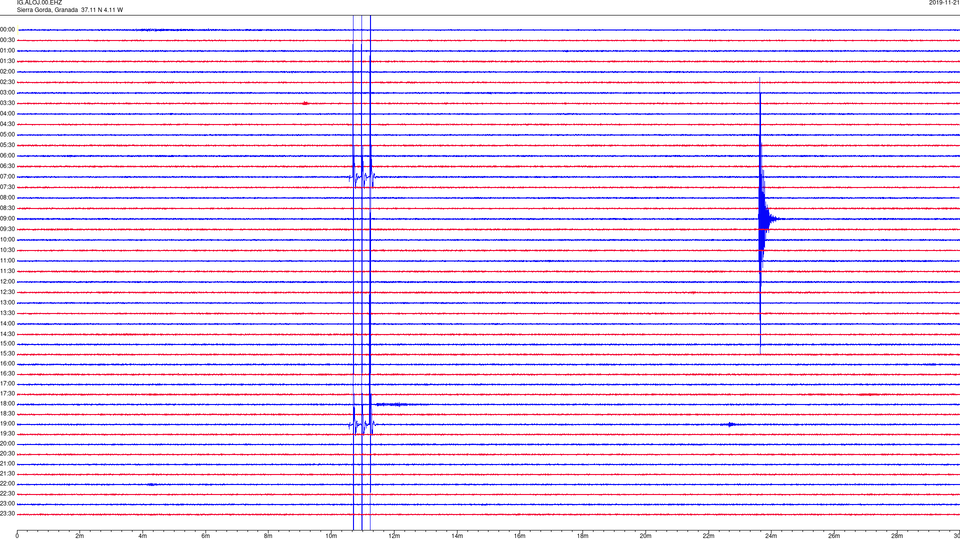This screenshot has width=960, height=540.
Task: Click the 28m tick on time axis
Action: [x=897, y=536]
